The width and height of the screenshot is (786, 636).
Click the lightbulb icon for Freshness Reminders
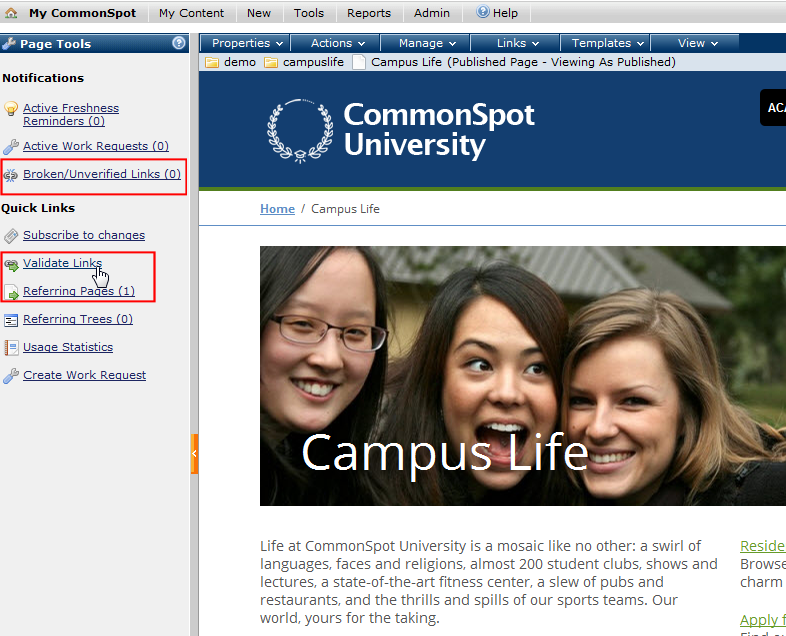tap(11, 109)
